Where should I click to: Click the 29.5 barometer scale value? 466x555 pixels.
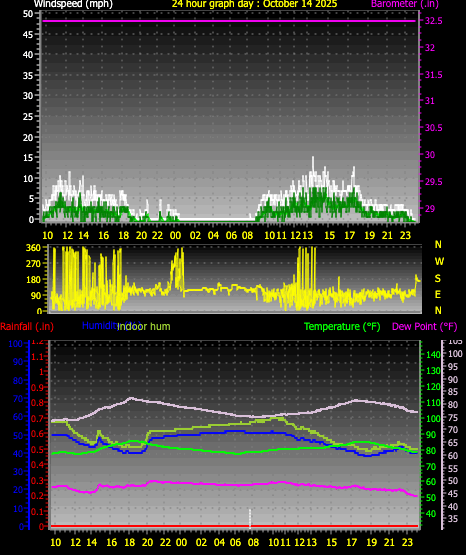click(433, 182)
